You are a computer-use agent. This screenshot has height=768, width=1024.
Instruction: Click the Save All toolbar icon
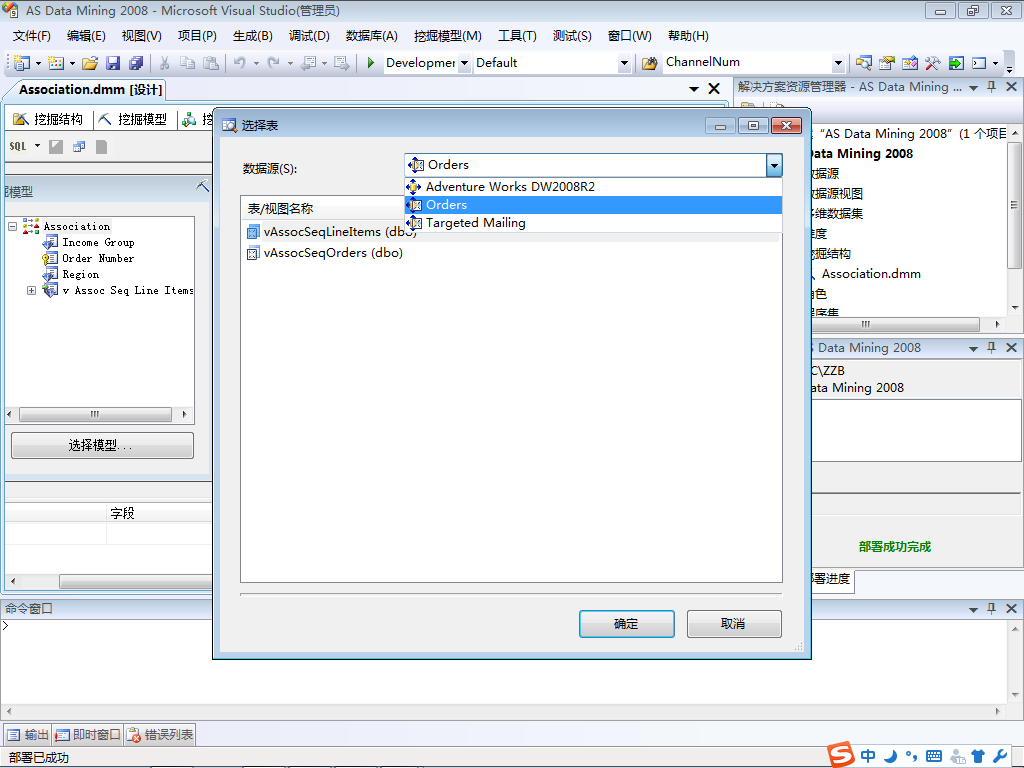tap(136, 63)
